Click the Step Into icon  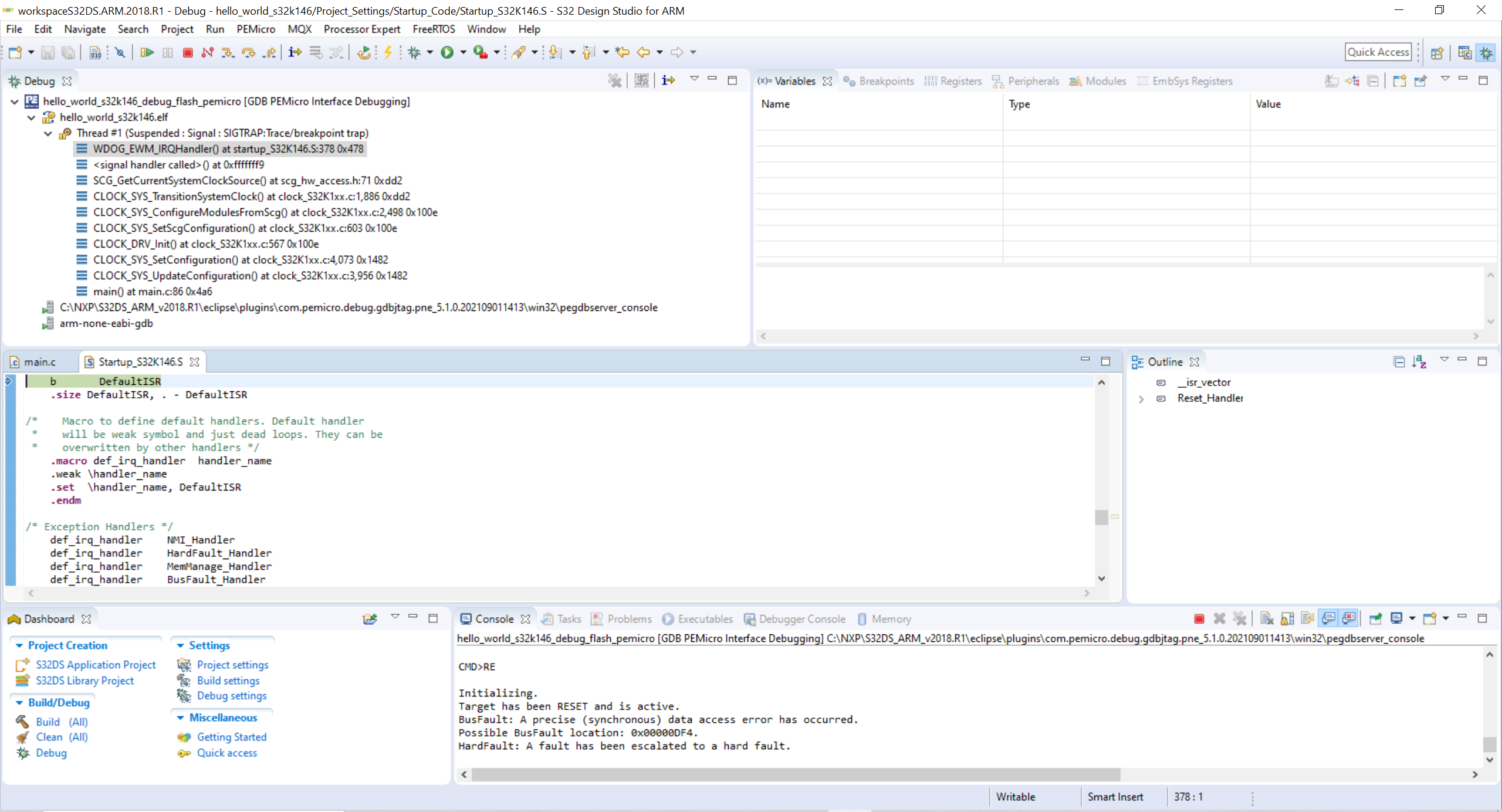(227, 52)
